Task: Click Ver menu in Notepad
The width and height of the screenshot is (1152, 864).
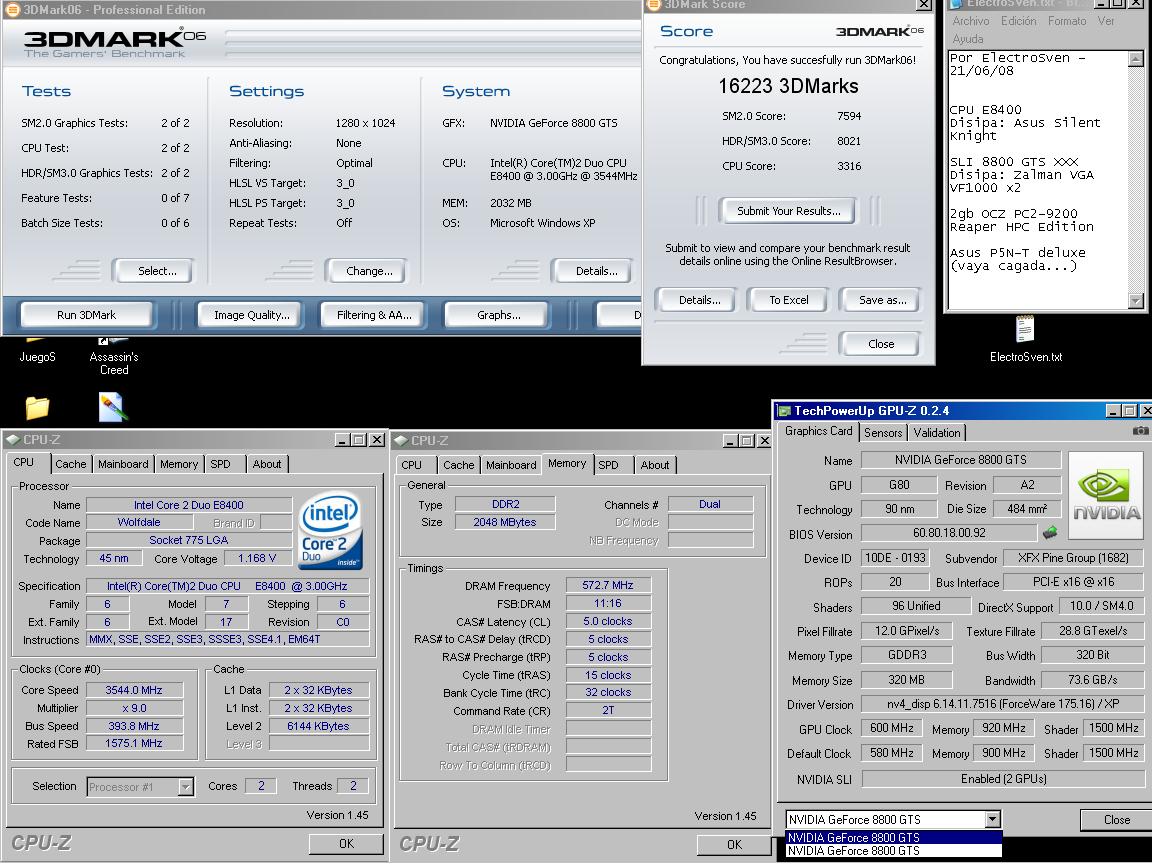Action: 1106,21
